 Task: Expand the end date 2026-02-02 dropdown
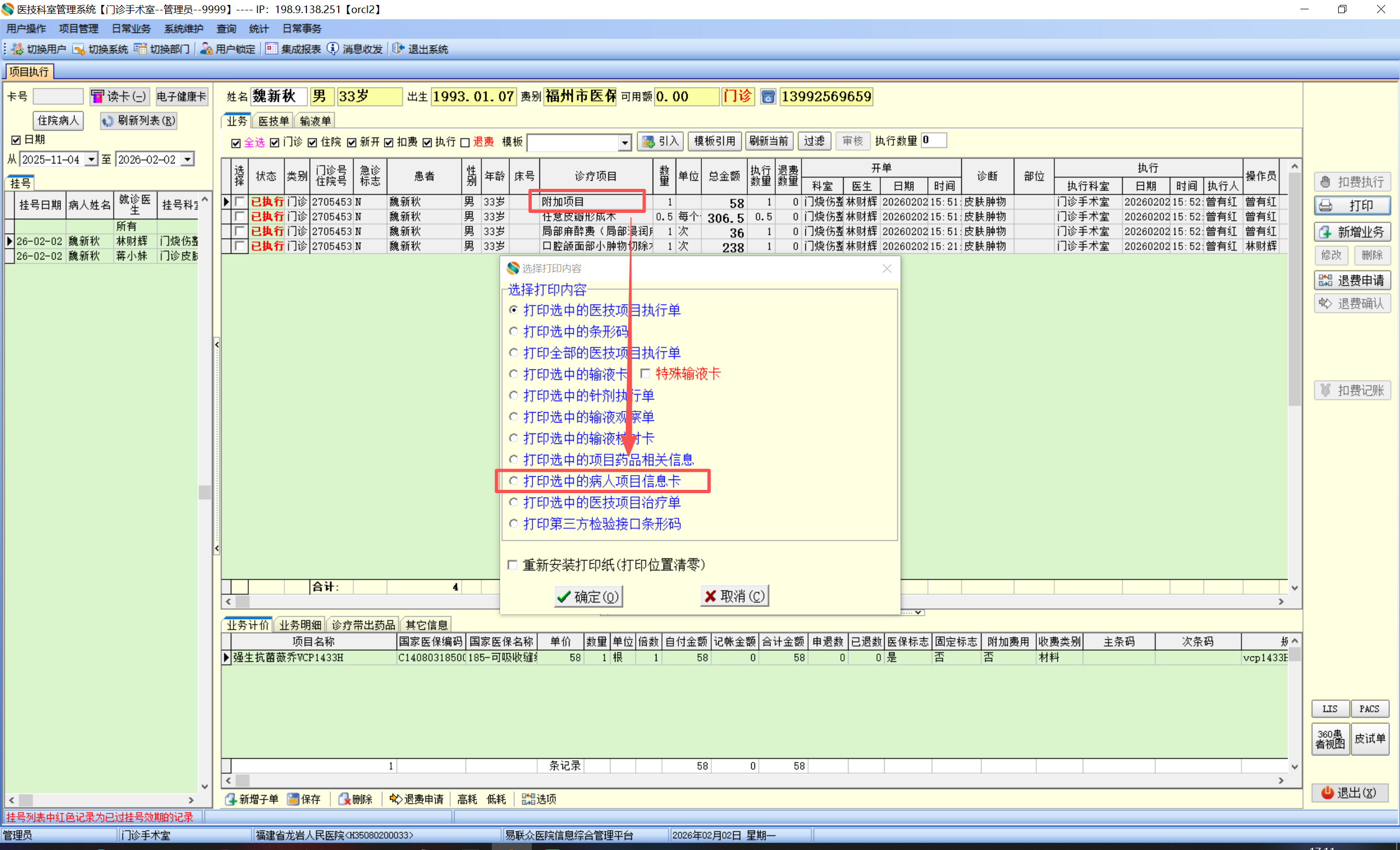point(188,159)
